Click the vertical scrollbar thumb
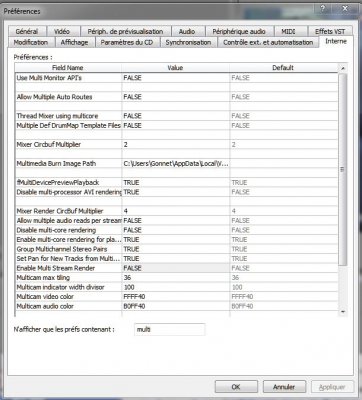Image resolution: width=362 pixels, height=400 pixels. tap(343, 169)
